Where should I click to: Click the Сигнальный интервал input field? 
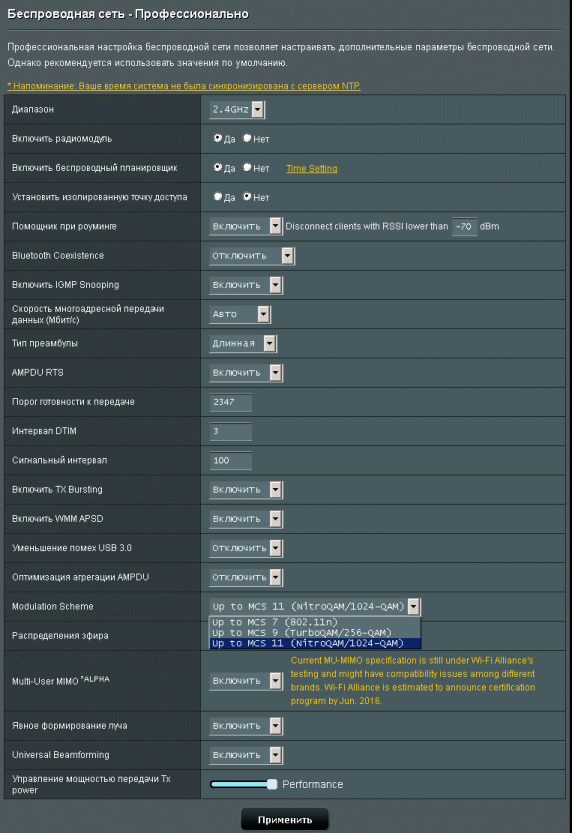pos(230,460)
